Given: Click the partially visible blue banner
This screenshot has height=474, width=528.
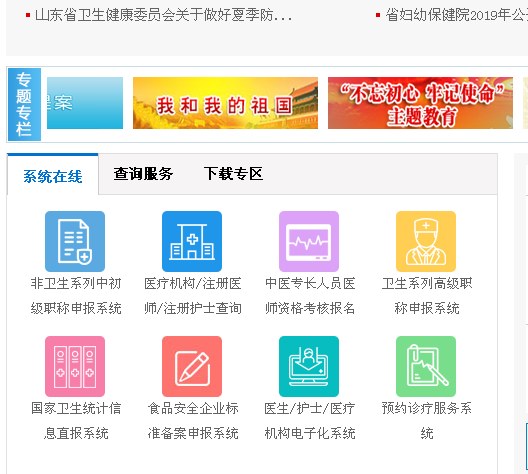Looking at the screenshot, I should [x=85, y=103].
